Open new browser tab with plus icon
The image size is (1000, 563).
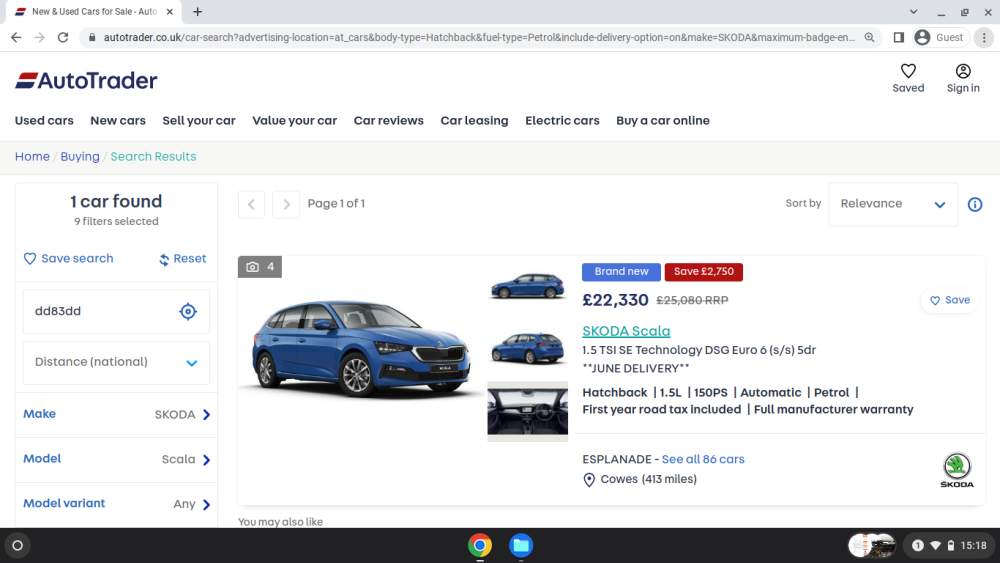pos(198,11)
